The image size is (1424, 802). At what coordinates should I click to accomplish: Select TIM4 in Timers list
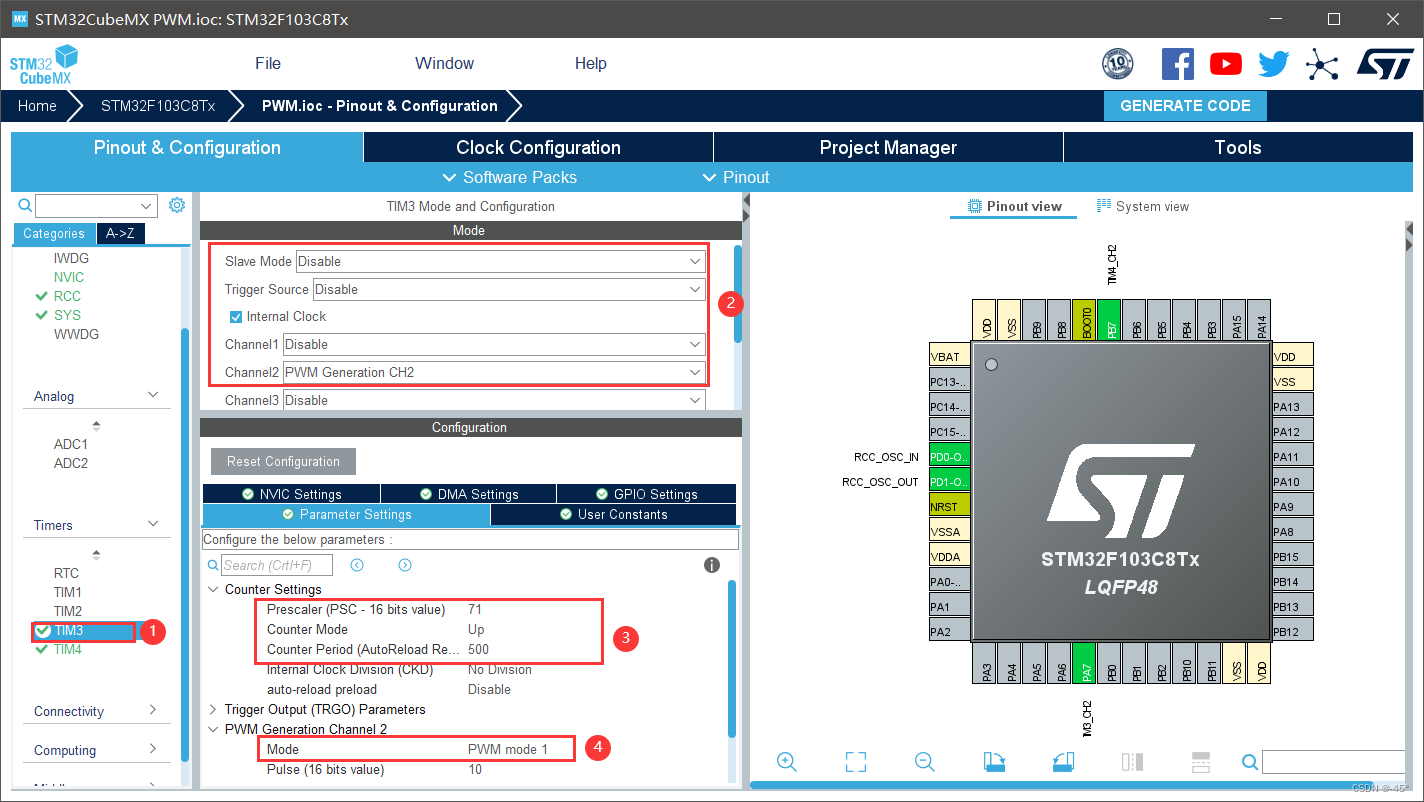pos(68,649)
